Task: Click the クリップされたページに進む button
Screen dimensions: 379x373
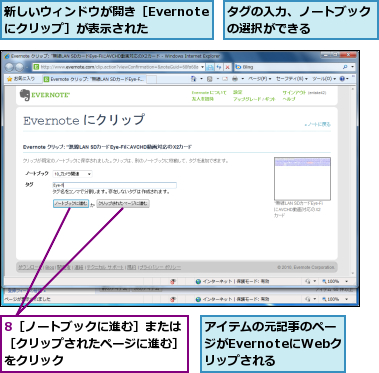Action: coord(123,203)
